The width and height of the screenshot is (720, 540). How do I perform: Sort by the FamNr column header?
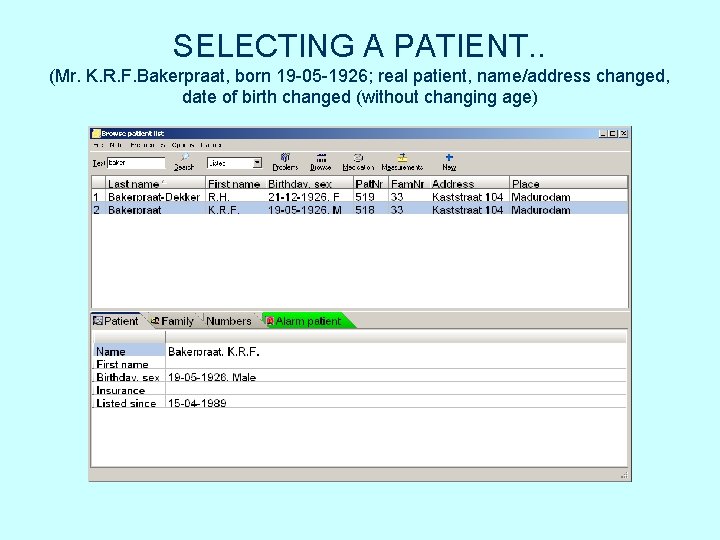pos(409,184)
